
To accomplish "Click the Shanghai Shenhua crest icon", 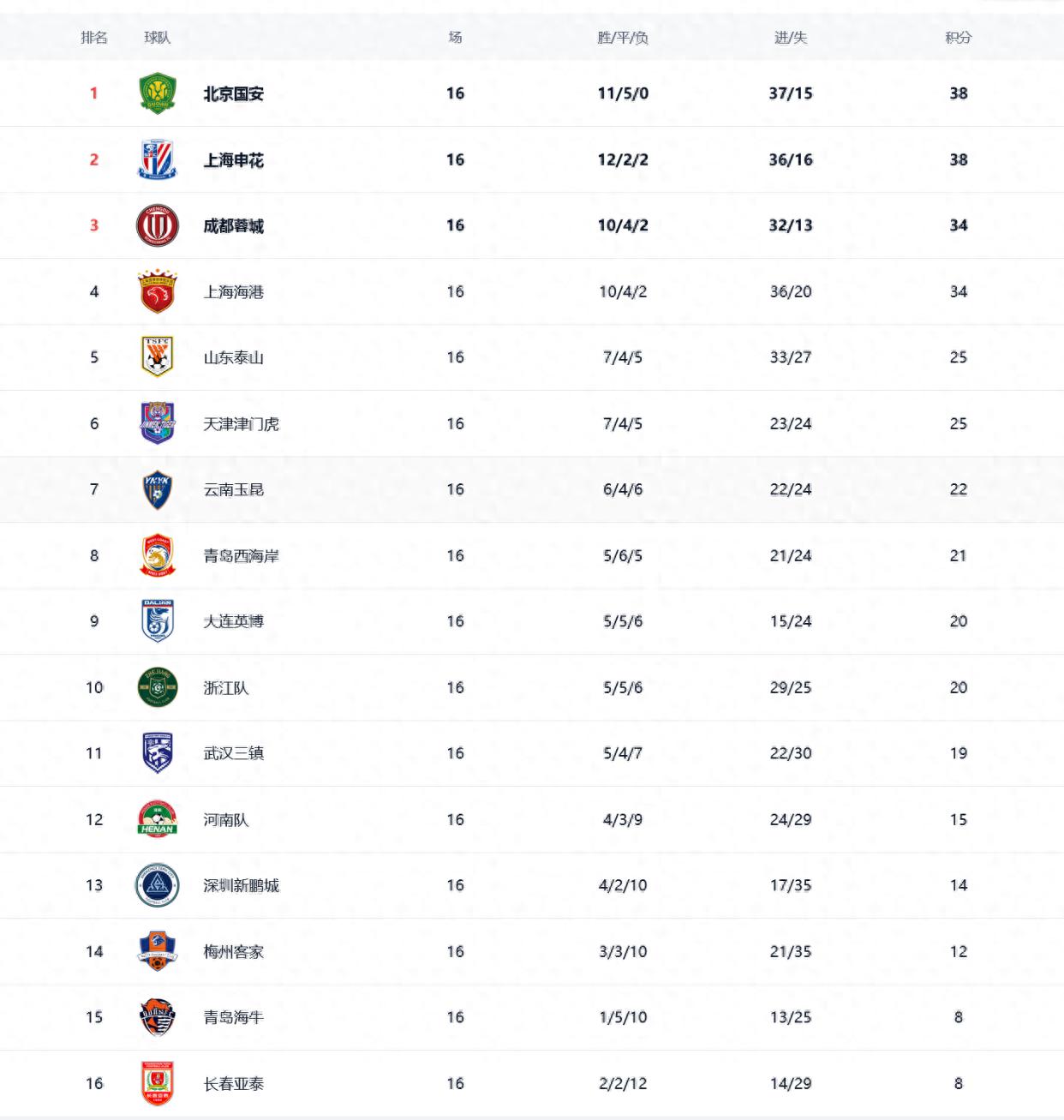I will pos(158,159).
